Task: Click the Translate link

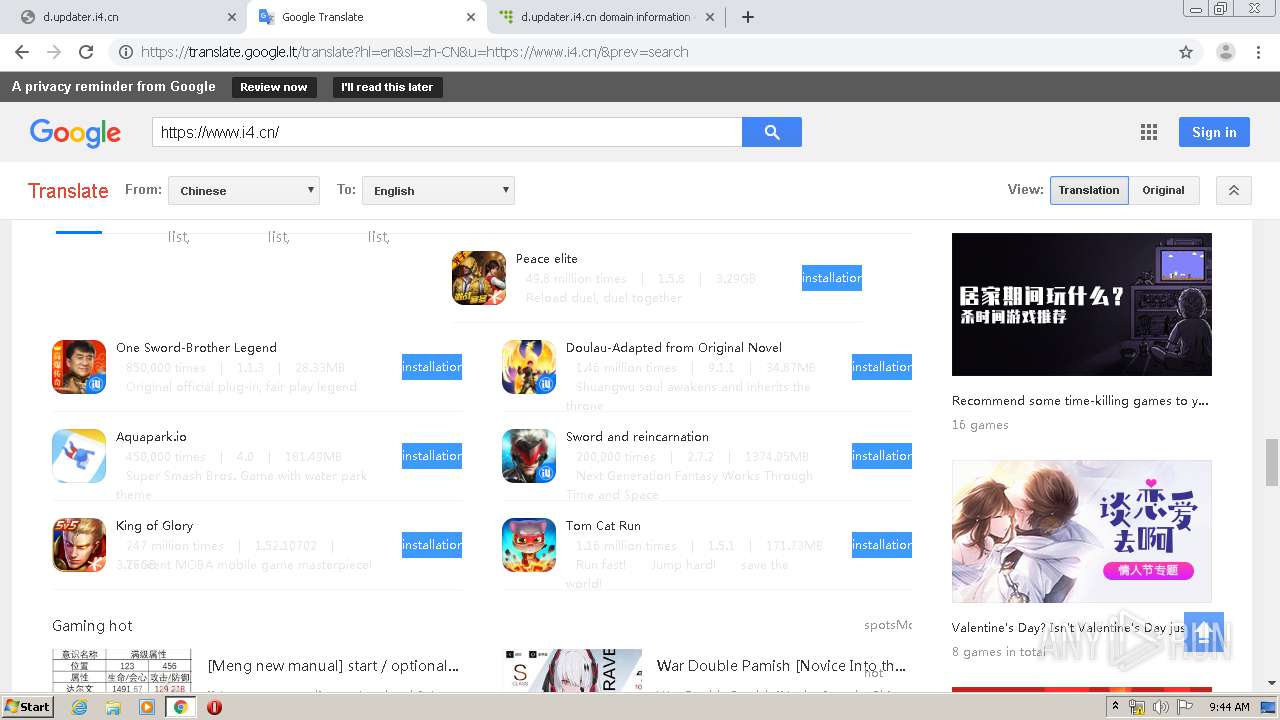Action: [x=68, y=190]
